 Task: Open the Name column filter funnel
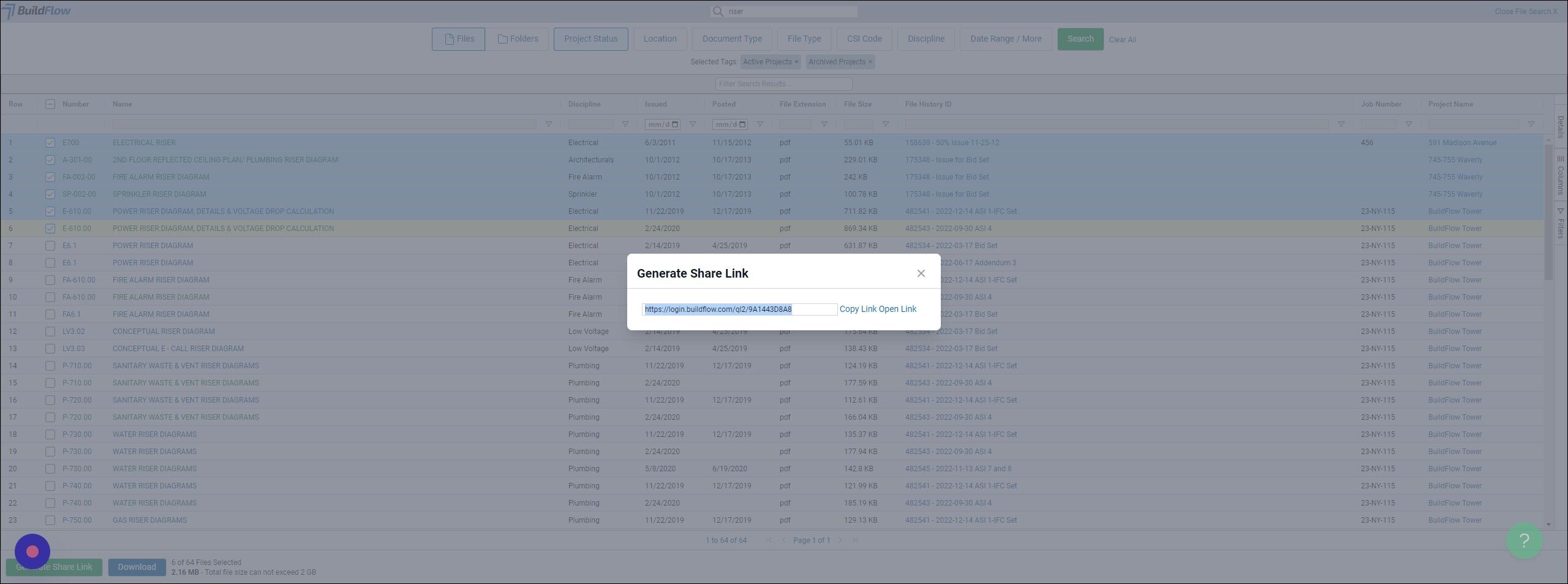(x=548, y=124)
